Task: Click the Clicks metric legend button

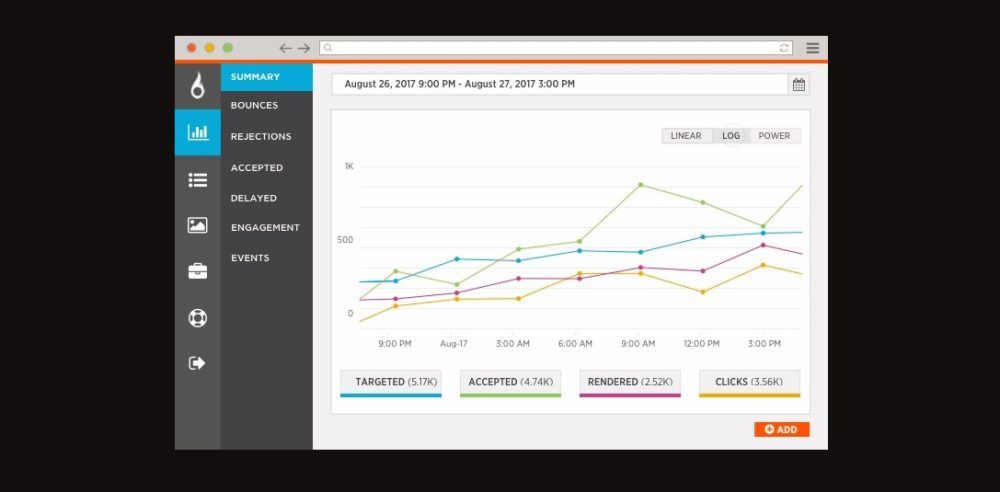Action: (749, 382)
